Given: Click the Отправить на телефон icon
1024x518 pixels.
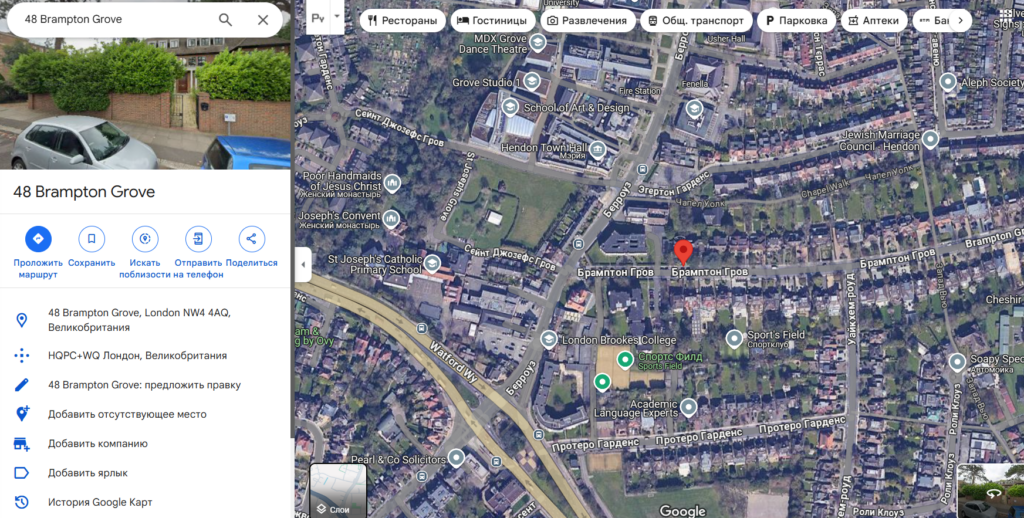Looking at the screenshot, I should pyautogui.click(x=198, y=239).
